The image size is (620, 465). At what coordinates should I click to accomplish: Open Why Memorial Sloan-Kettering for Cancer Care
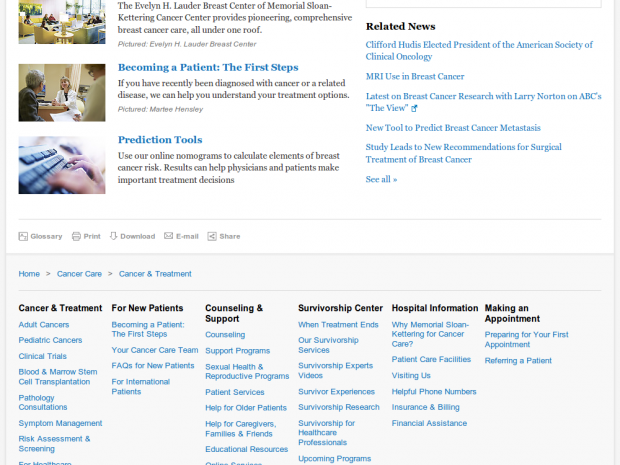[430, 334]
